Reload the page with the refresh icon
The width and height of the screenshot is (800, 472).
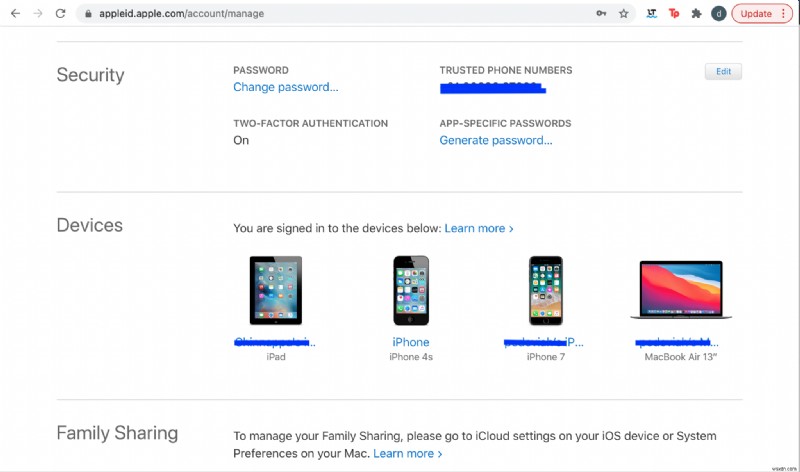(60, 14)
